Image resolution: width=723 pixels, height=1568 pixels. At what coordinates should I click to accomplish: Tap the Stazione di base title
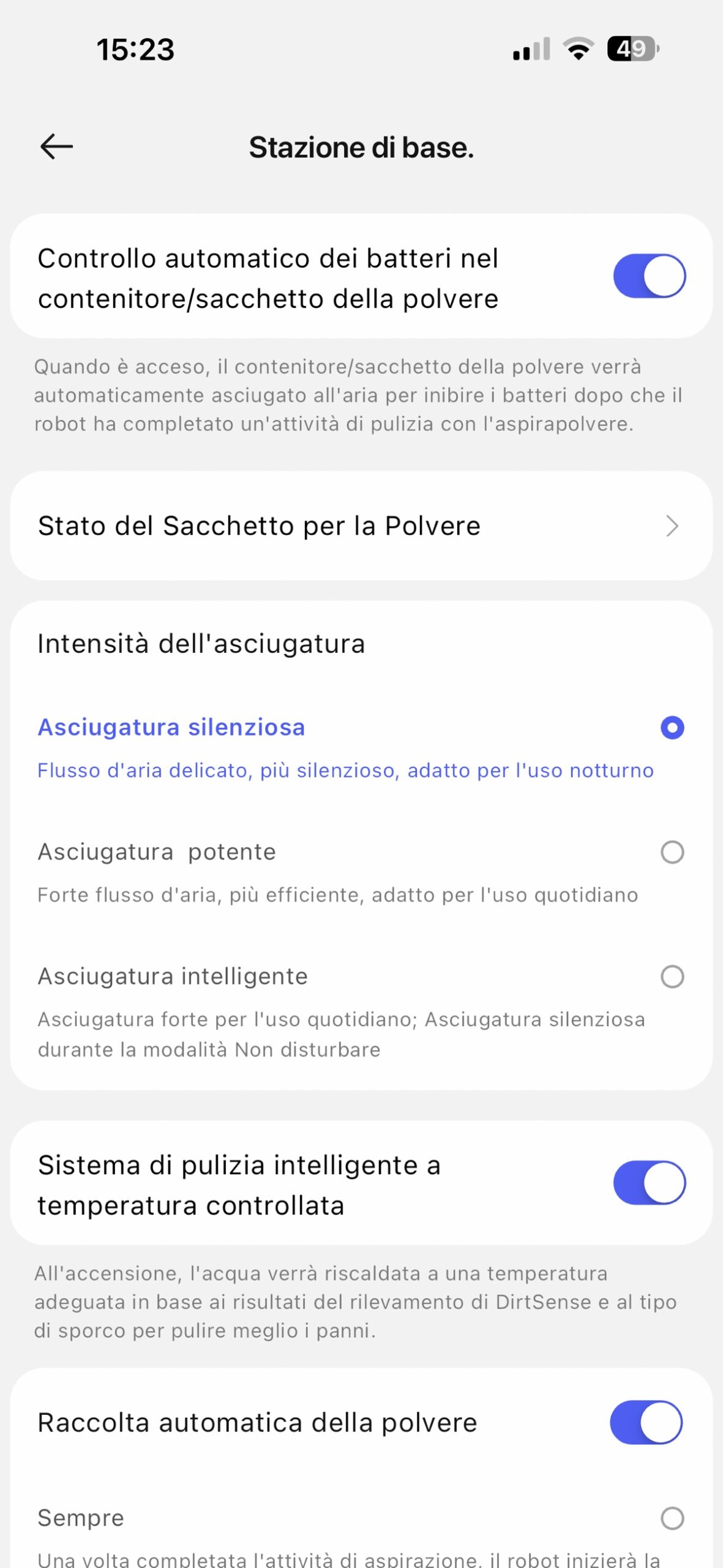361,148
